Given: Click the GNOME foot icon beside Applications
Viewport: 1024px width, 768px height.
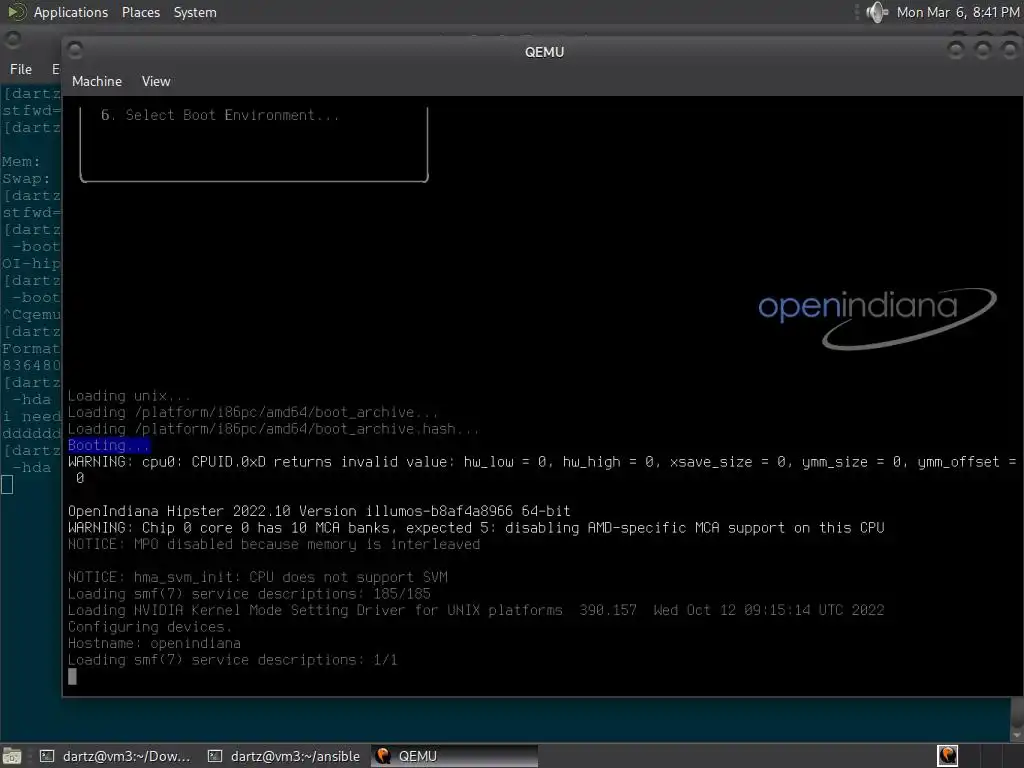Looking at the screenshot, I should pos(16,12).
